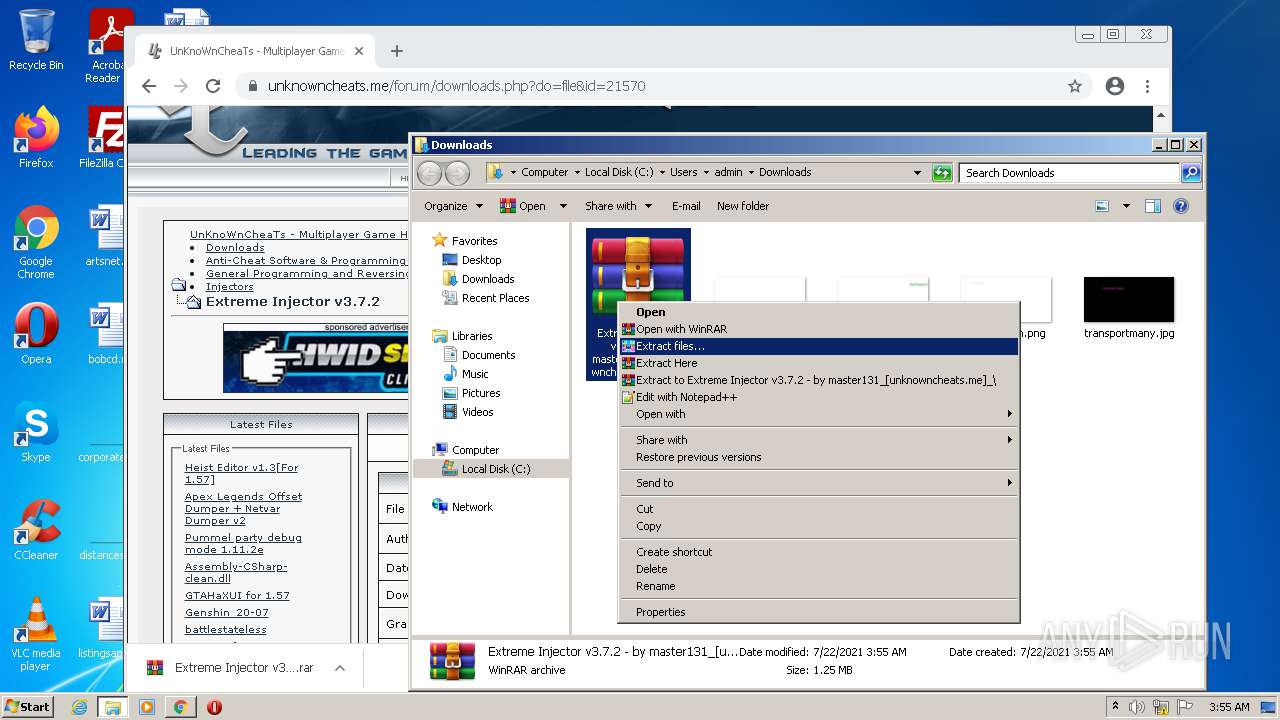Select the Extreme Injector RAR archive file
This screenshot has width=1280, height=720.
(638, 304)
